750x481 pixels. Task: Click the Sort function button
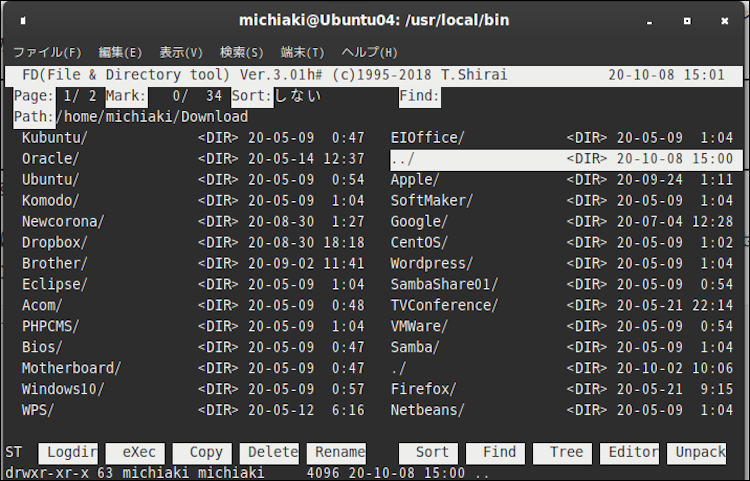coord(429,452)
